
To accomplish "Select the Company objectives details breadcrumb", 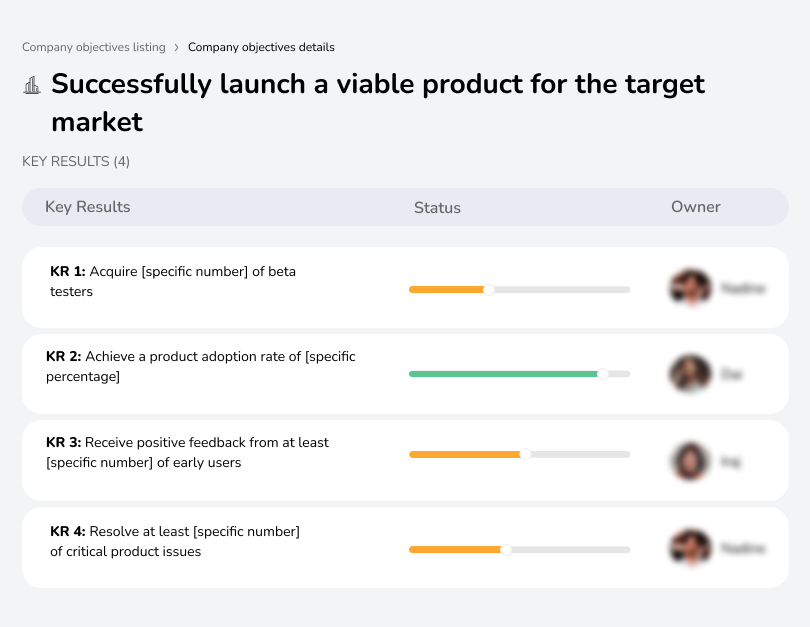I will coord(261,47).
